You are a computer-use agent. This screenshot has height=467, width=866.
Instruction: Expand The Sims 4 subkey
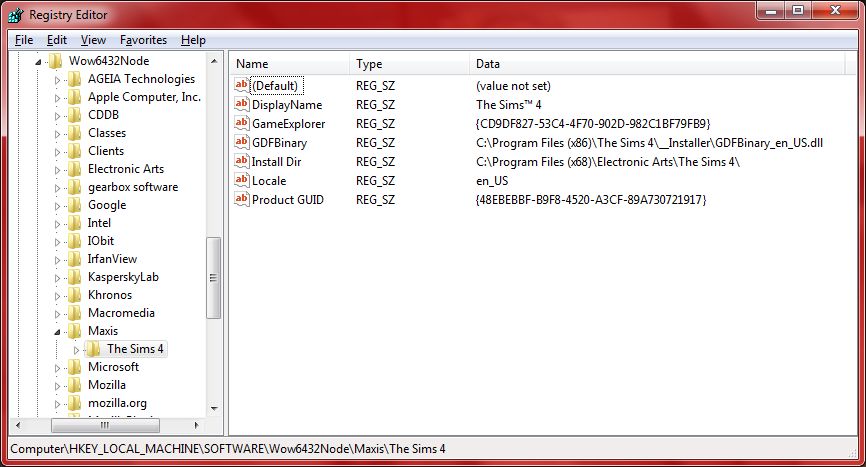pos(77,350)
